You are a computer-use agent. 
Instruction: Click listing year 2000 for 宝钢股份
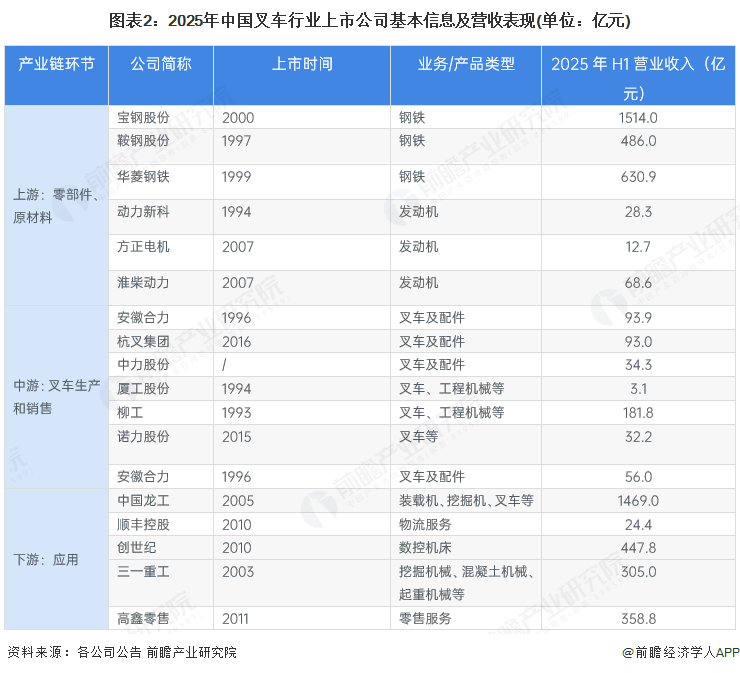(238, 118)
